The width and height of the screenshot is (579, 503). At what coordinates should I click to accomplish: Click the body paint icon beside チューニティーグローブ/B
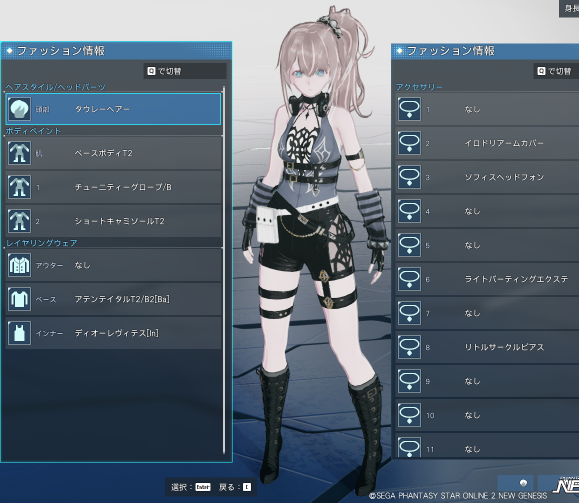(19, 187)
